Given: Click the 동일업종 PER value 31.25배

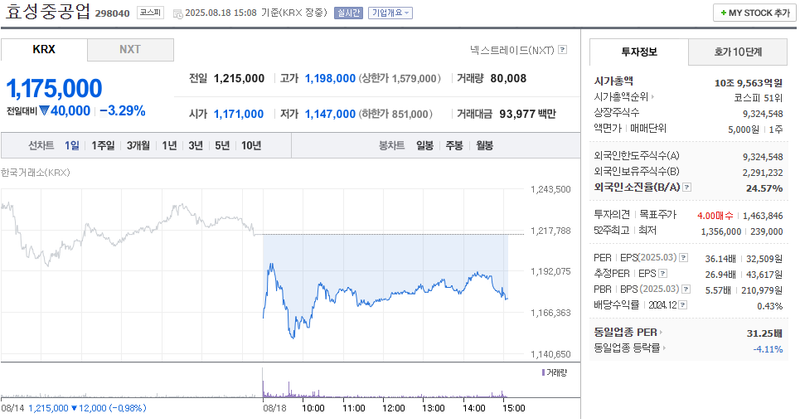Looking at the screenshot, I should (765, 333).
